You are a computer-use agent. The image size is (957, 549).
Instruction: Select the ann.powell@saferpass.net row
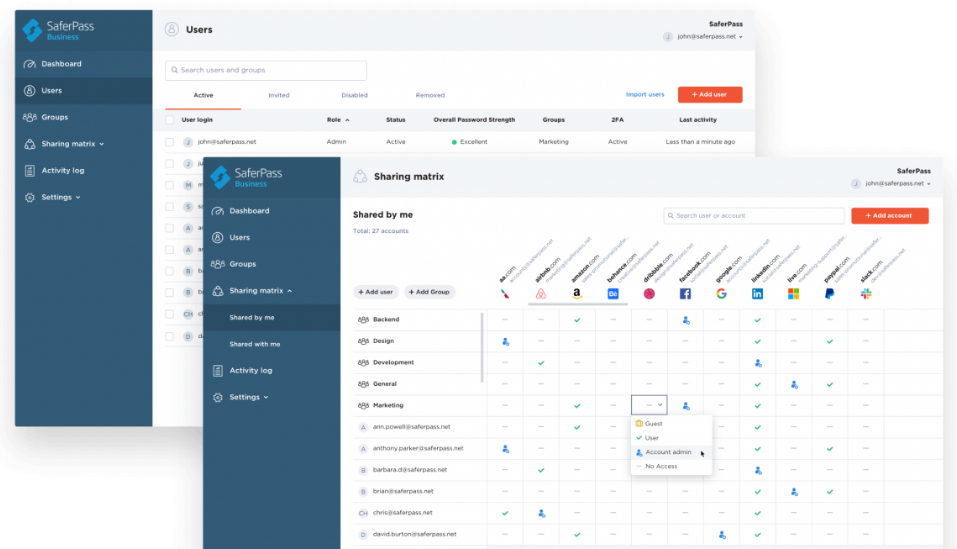411,427
